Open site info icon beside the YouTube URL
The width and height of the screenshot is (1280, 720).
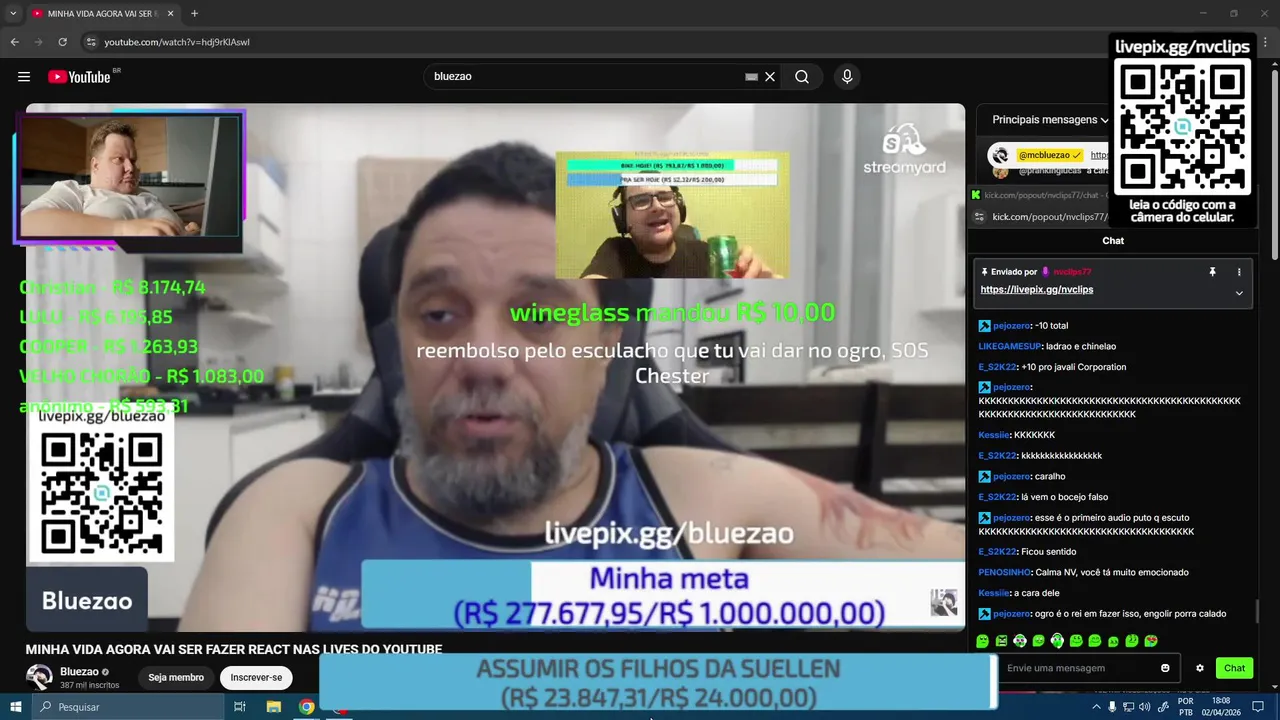(x=90, y=42)
